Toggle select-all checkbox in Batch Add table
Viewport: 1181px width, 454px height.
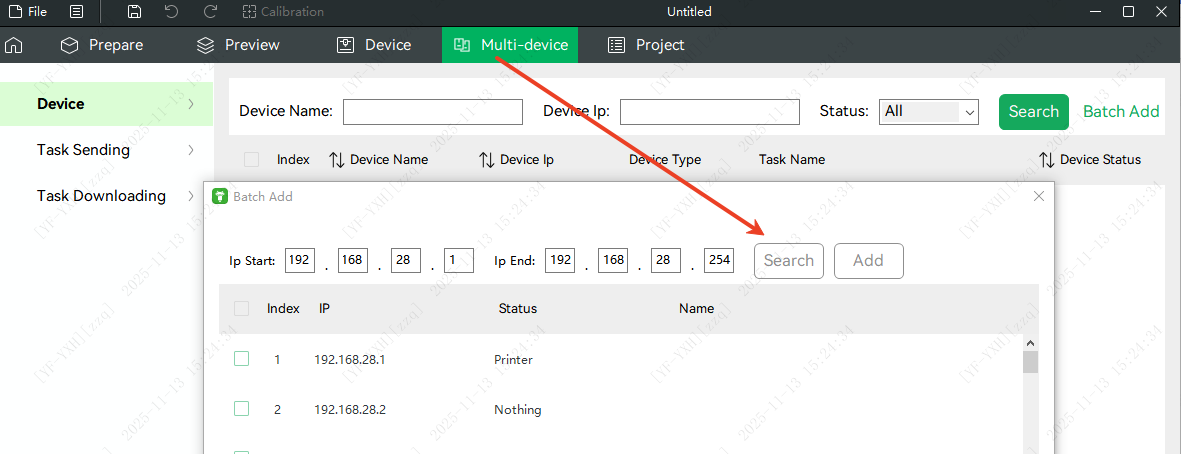(241, 309)
